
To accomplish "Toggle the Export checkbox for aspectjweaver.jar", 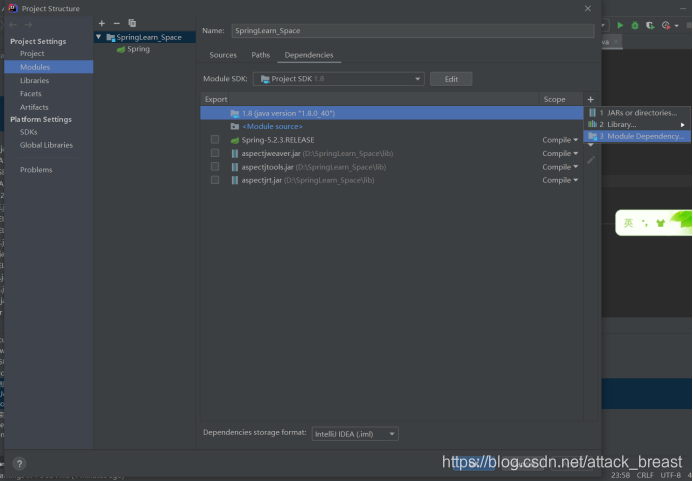I will 215,153.
